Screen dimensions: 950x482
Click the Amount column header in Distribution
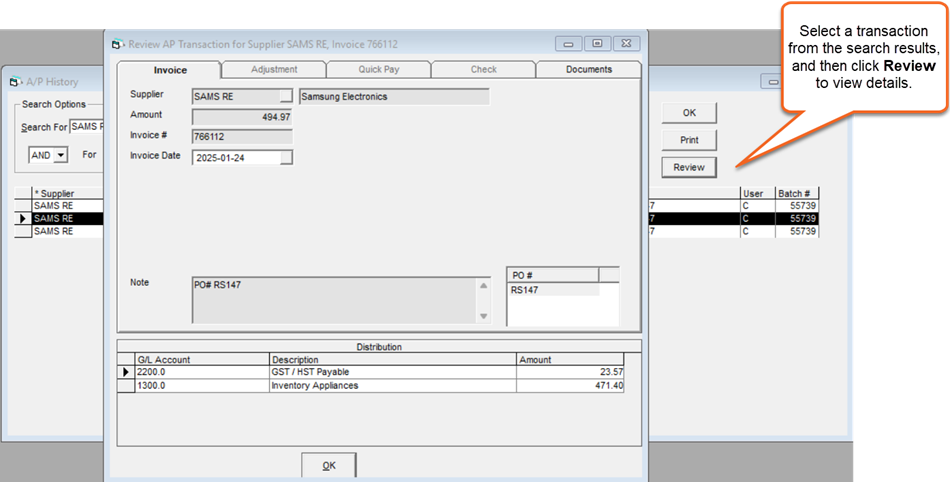point(570,360)
